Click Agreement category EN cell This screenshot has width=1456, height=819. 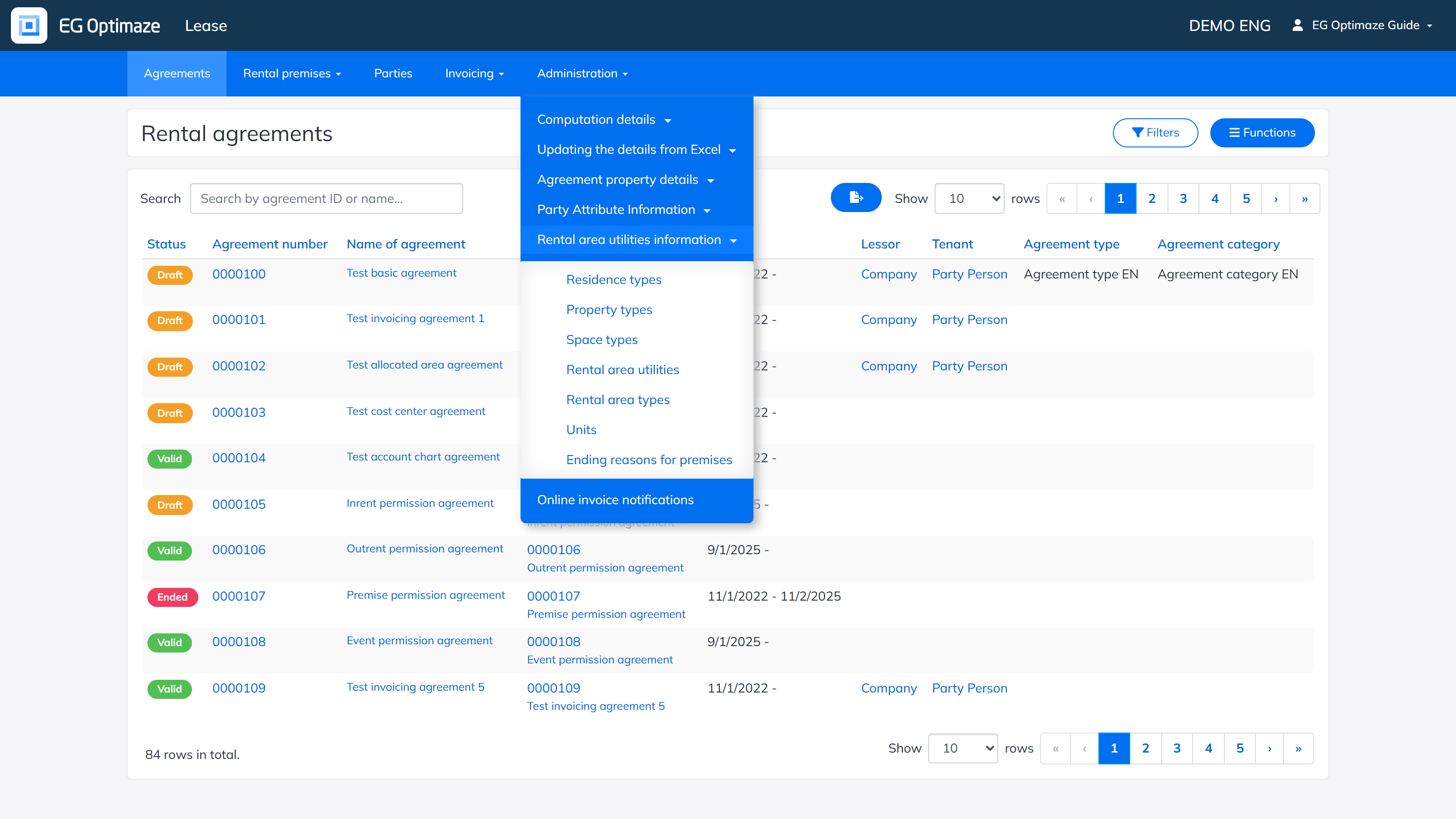[x=1228, y=274]
